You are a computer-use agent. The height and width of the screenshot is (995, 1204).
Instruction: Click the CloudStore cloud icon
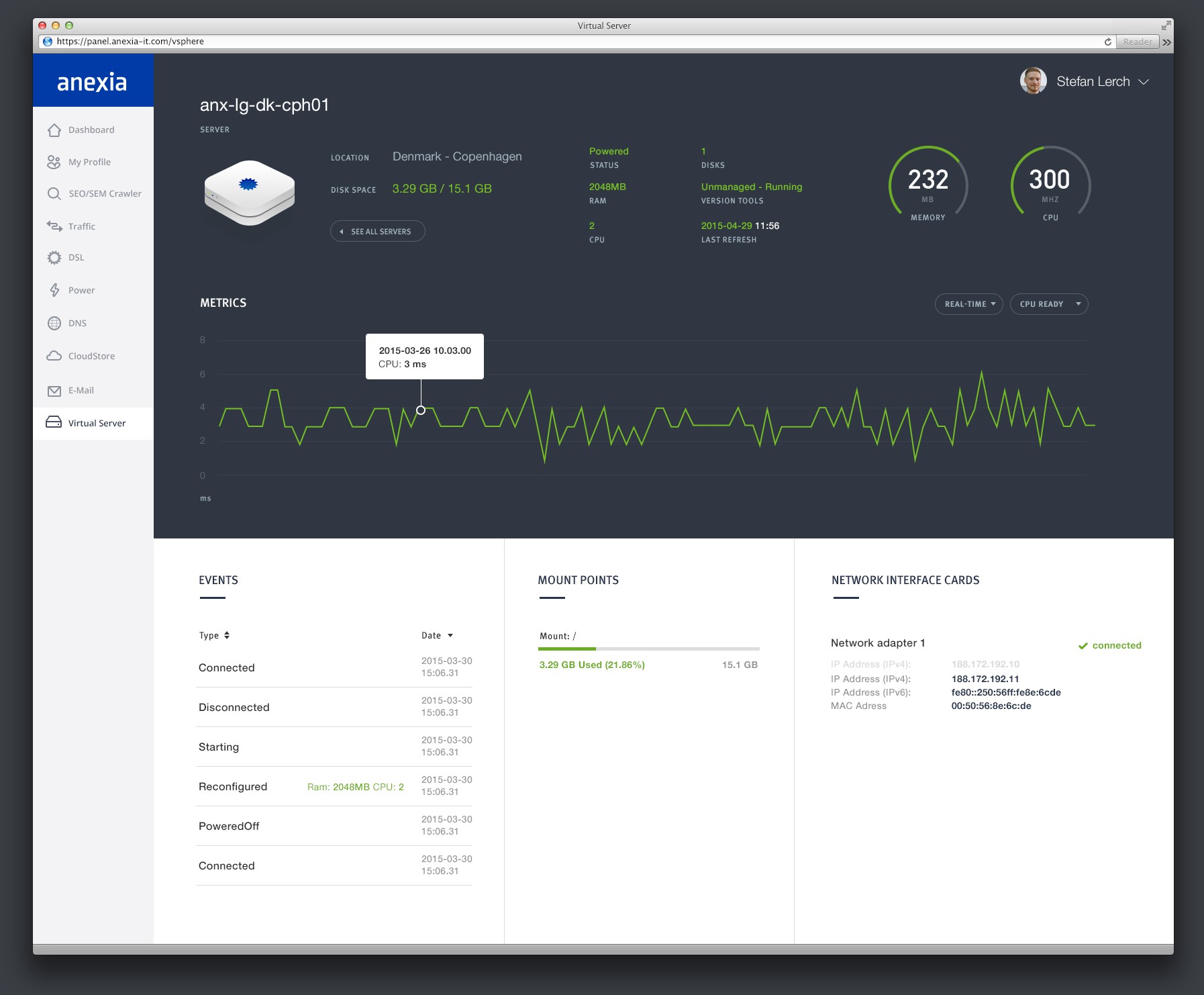(x=54, y=356)
